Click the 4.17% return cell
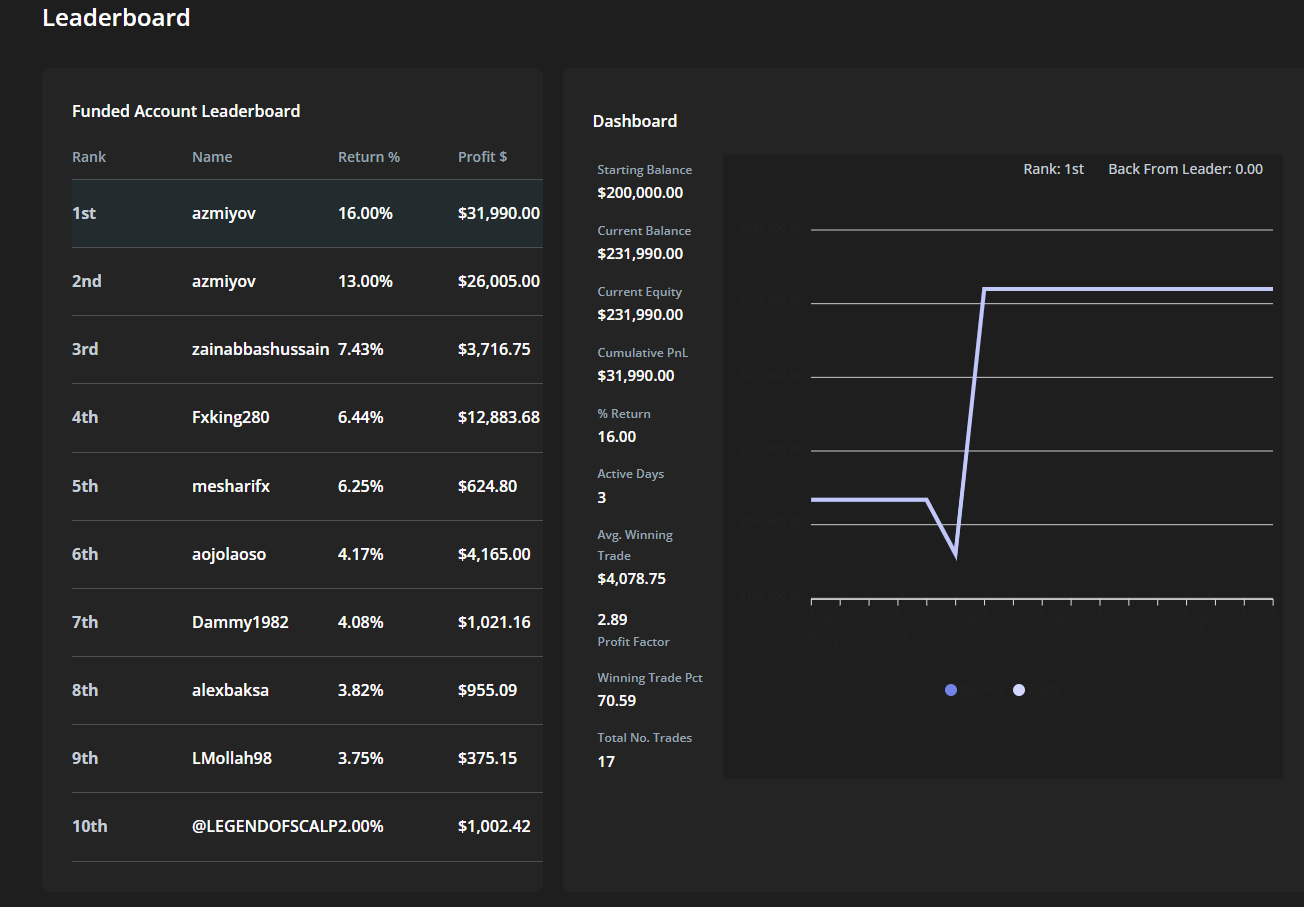Image resolution: width=1304 pixels, height=907 pixels. click(361, 554)
